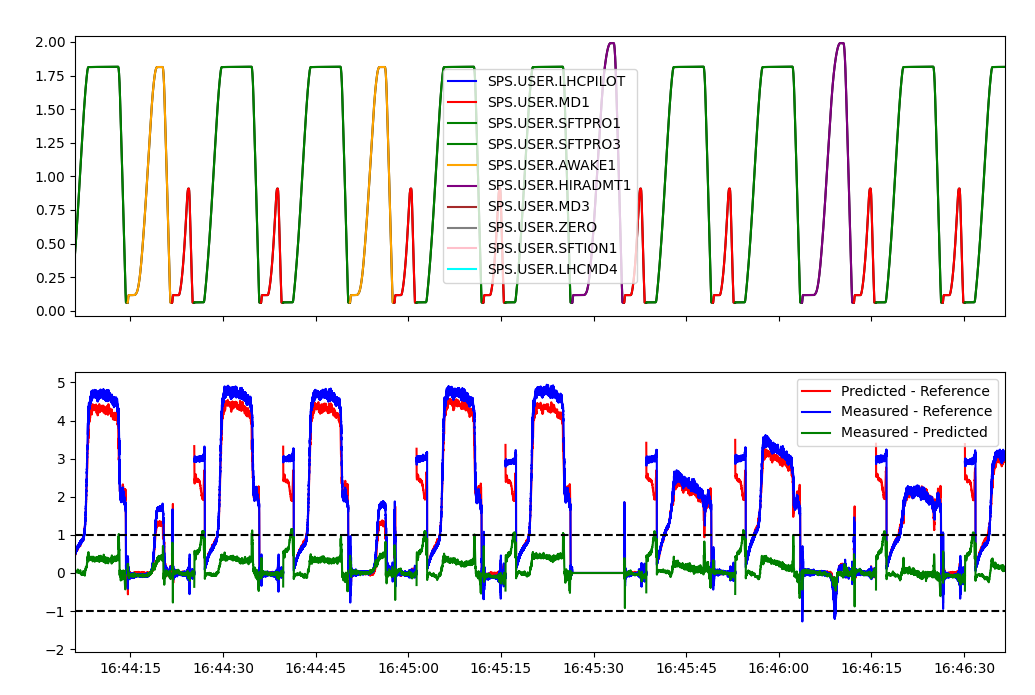1035x695 pixels.
Task: Click the 5 y-axis tick on bottom plot
Action: pyautogui.click(x=60, y=383)
